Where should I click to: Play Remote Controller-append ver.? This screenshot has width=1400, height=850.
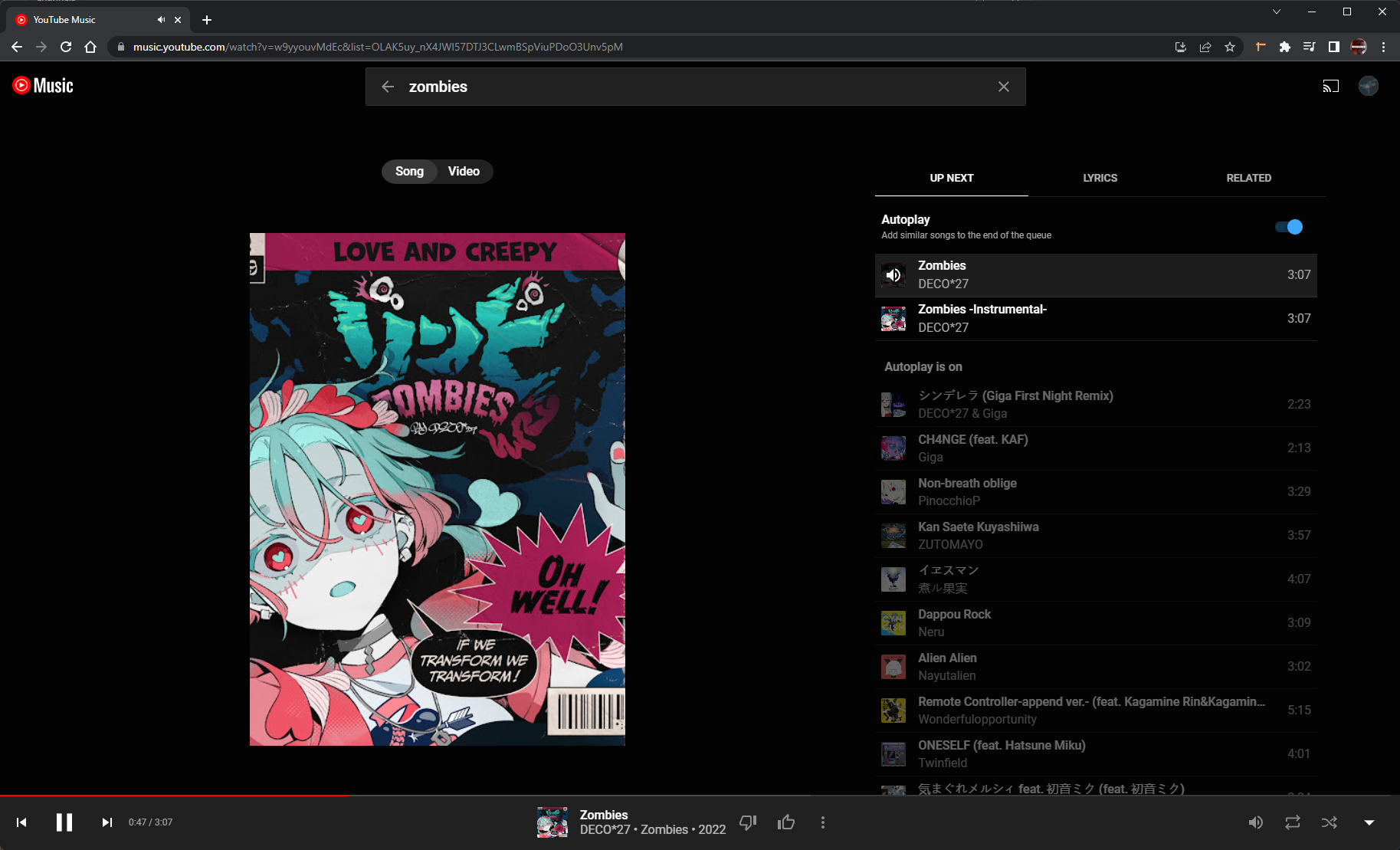tap(1096, 711)
